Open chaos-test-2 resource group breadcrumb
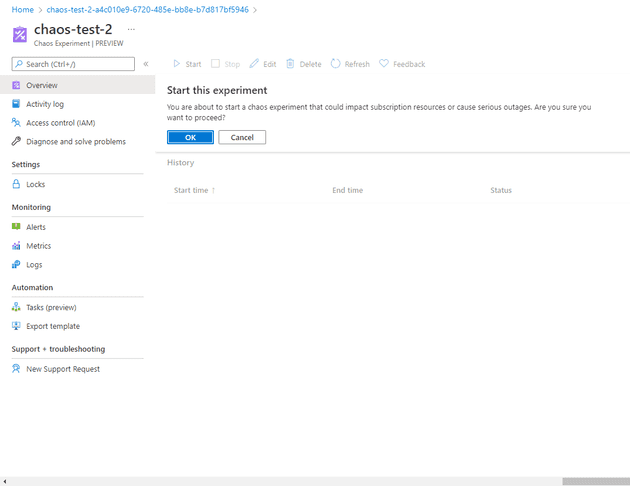 coord(147,10)
